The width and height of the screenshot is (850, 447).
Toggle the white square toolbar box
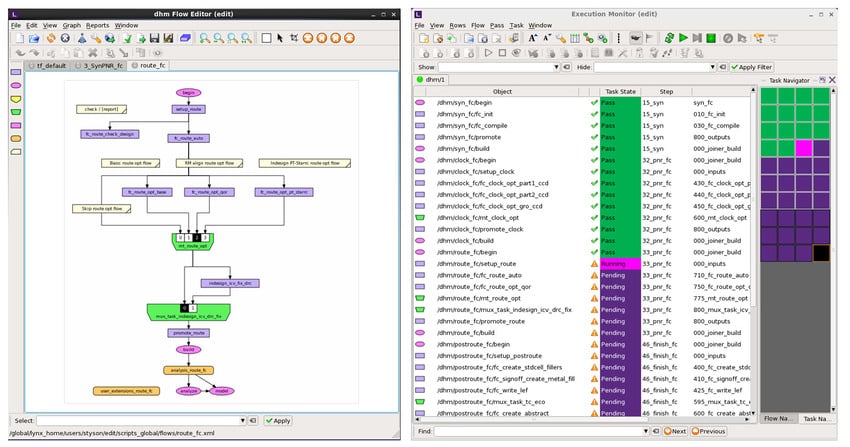pos(265,38)
